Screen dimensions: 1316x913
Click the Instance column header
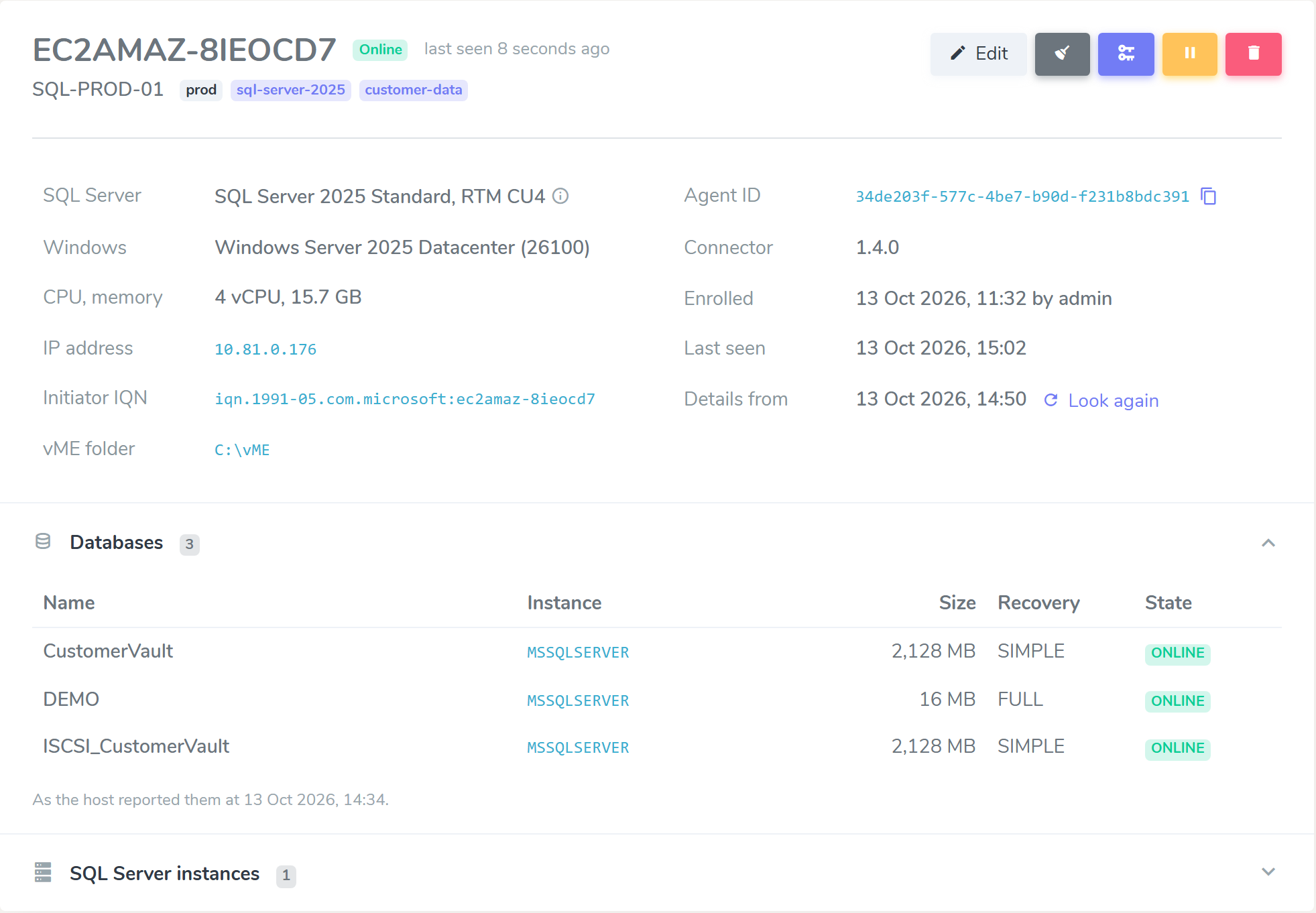tap(564, 603)
